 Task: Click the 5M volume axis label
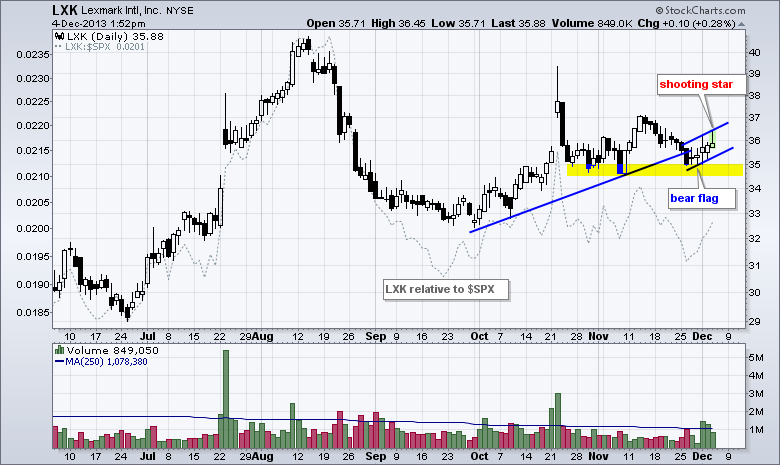pyautogui.click(x=756, y=358)
